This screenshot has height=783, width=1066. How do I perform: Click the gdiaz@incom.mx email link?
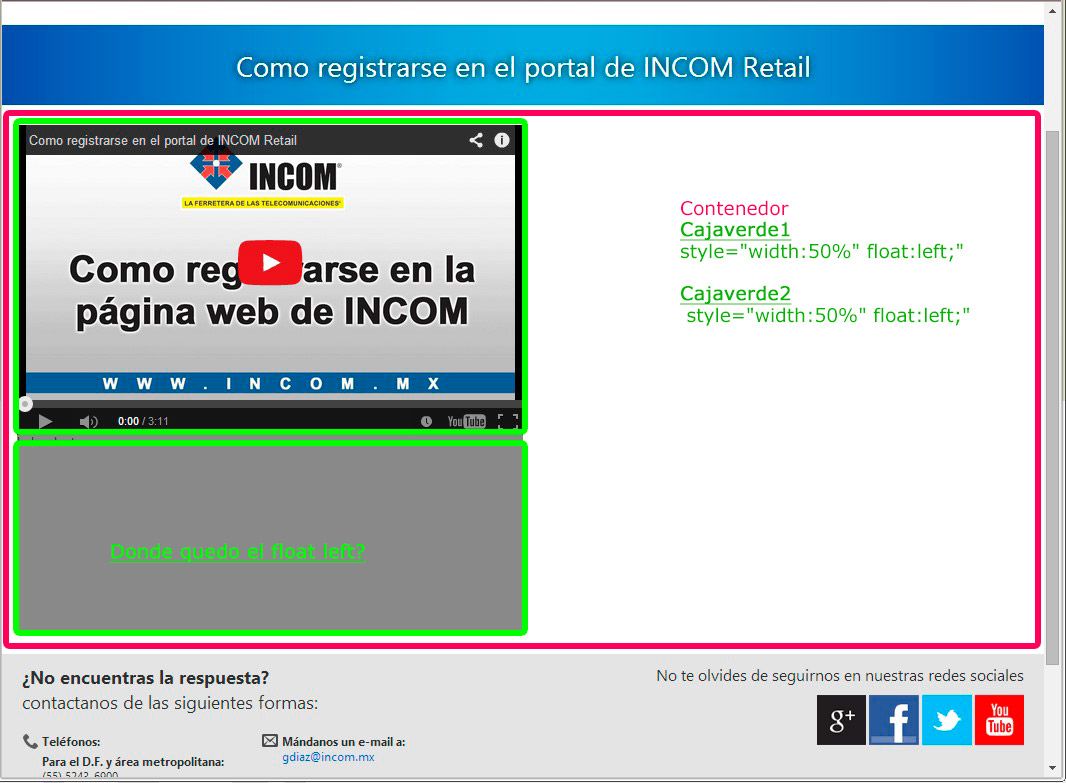(x=328, y=757)
